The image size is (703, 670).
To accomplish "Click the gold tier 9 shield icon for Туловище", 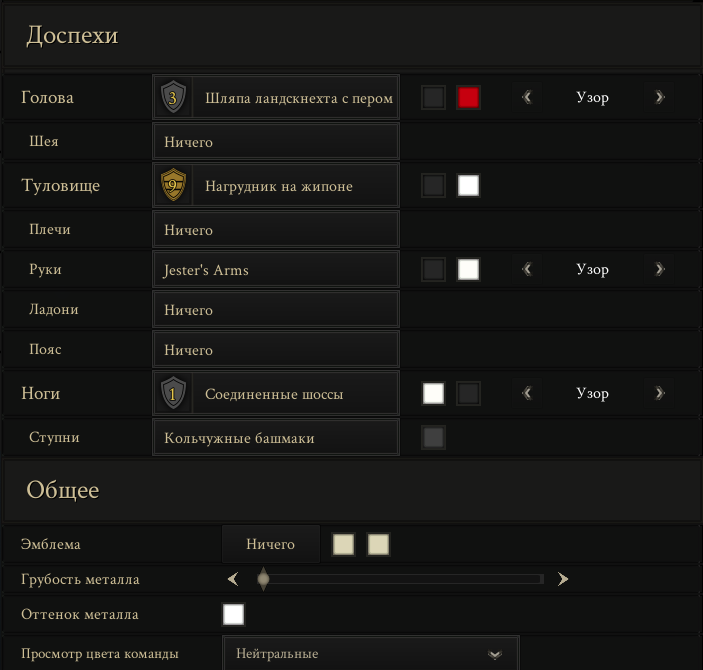I will 173,185.
